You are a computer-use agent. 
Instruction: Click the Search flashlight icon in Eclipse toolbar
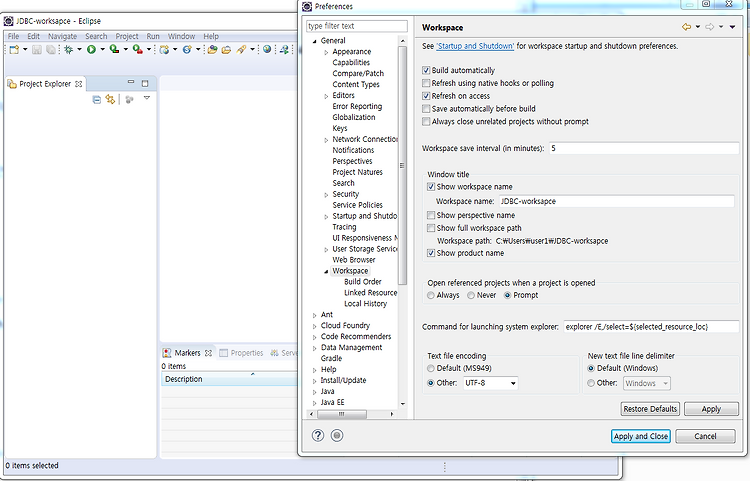click(x=242, y=49)
